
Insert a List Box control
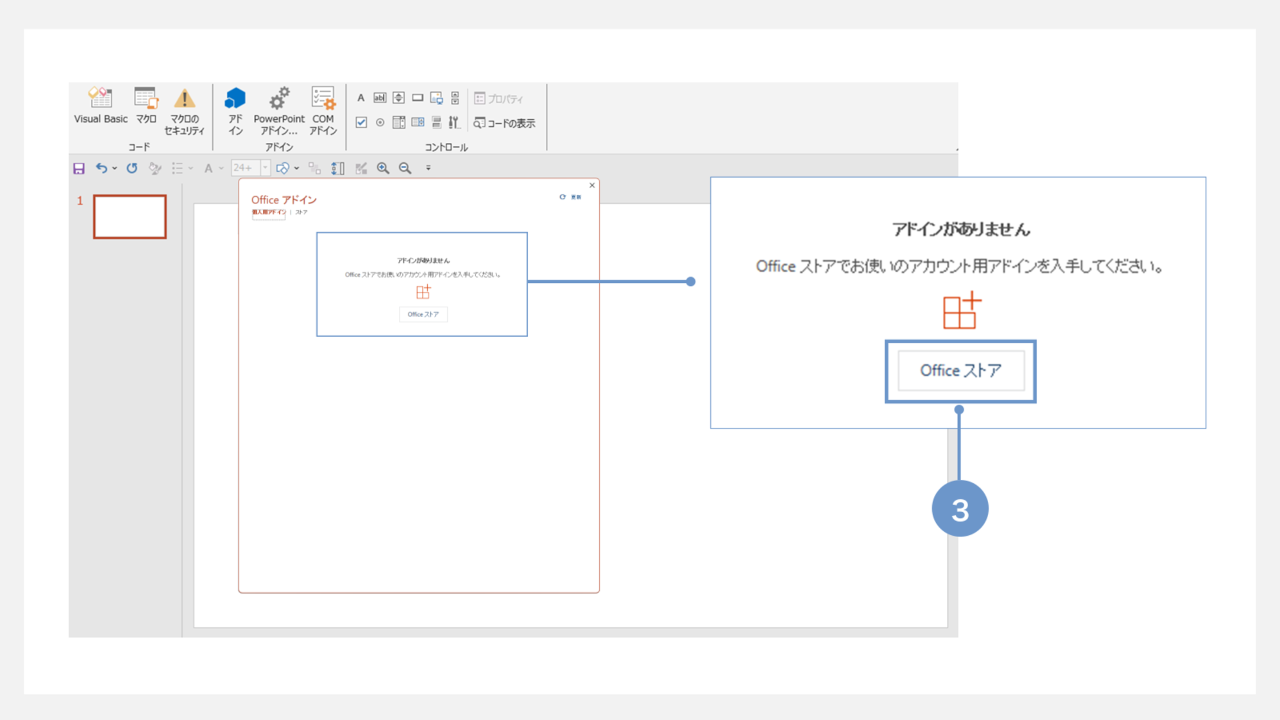pos(398,123)
